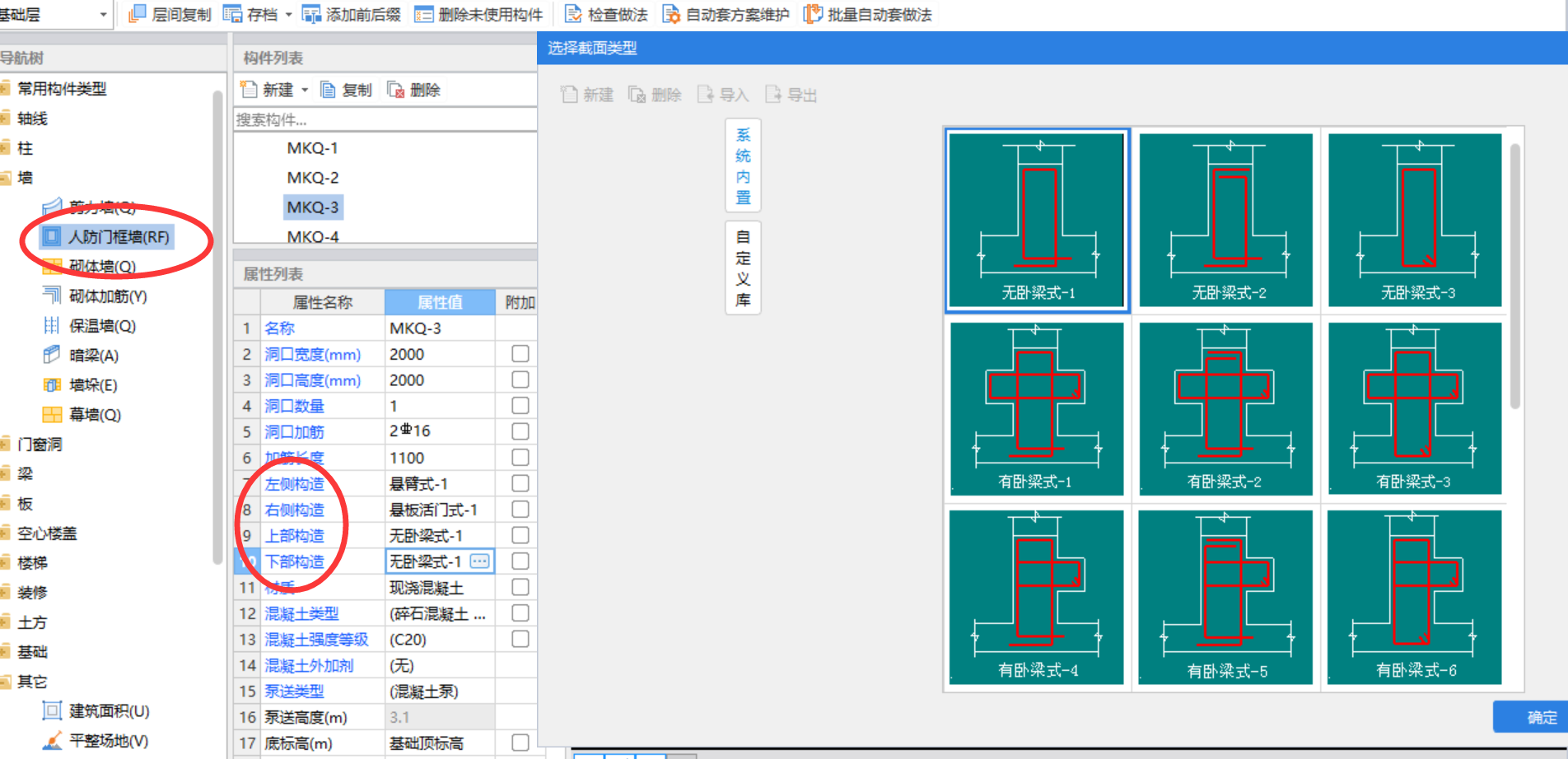Tick the 附加 checkbox for 洞口数量
Viewport: 1568px width, 759px height.
click(x=520, y=405)
